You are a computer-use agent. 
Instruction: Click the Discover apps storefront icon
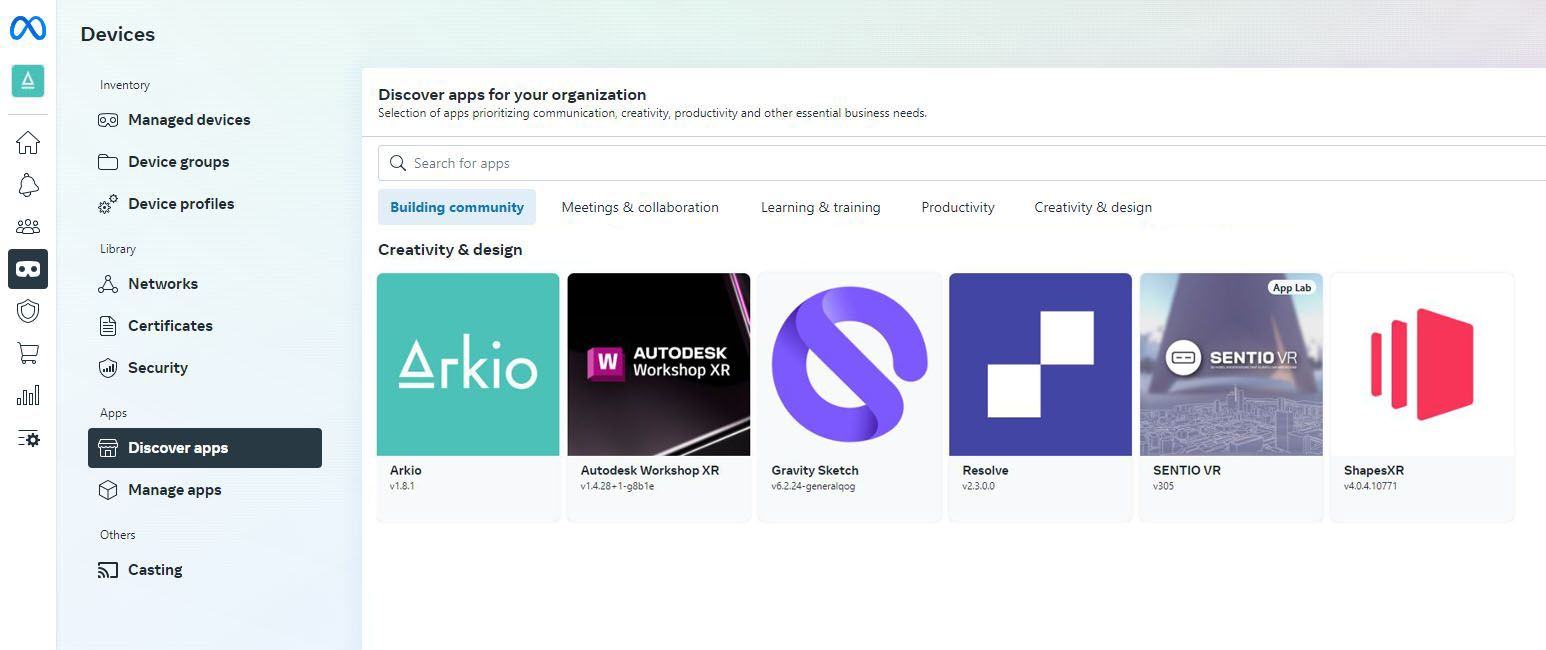point(108,448)
